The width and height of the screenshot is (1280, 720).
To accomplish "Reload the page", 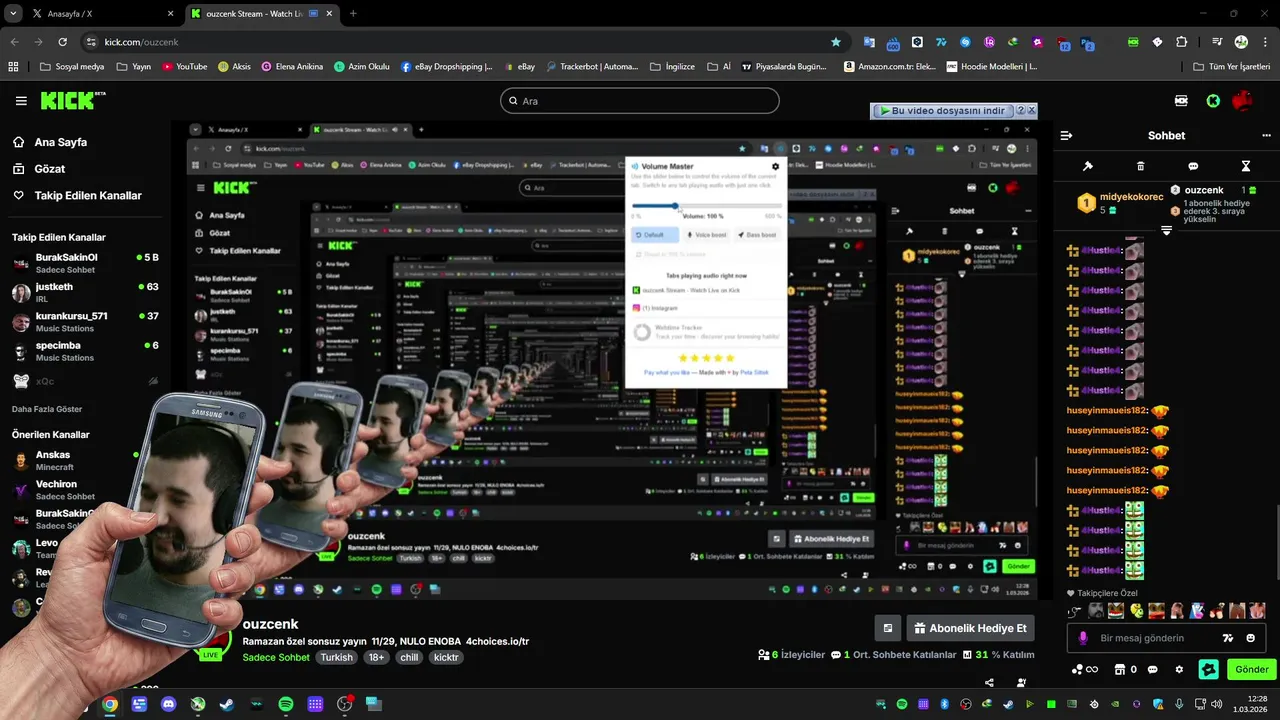I will tap(63, 42).
